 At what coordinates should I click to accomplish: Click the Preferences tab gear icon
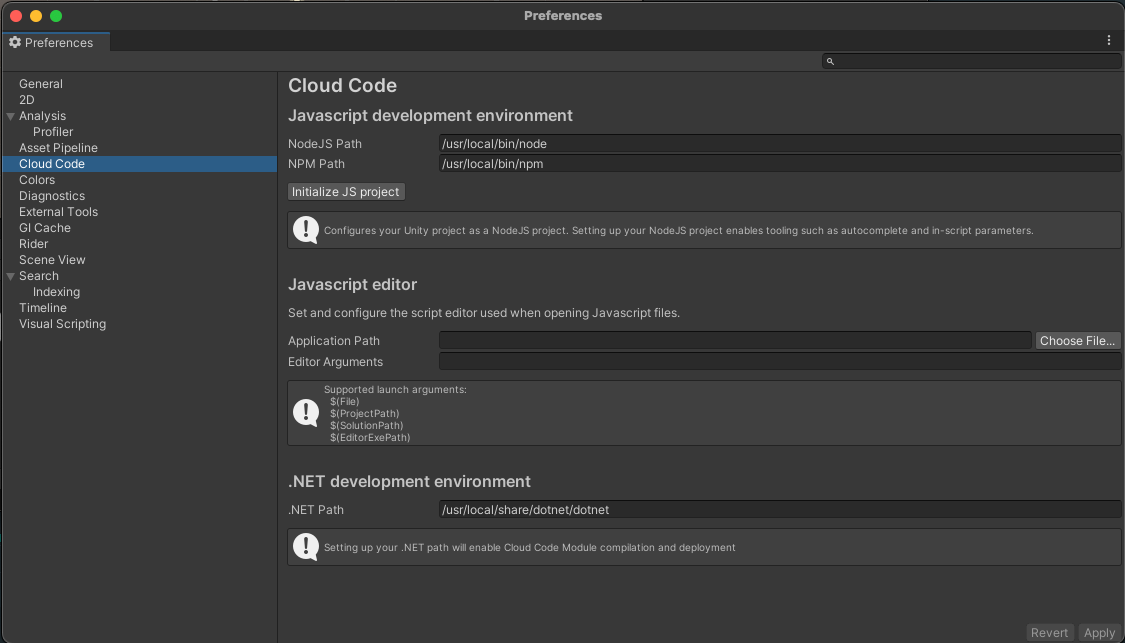point(15,42)
